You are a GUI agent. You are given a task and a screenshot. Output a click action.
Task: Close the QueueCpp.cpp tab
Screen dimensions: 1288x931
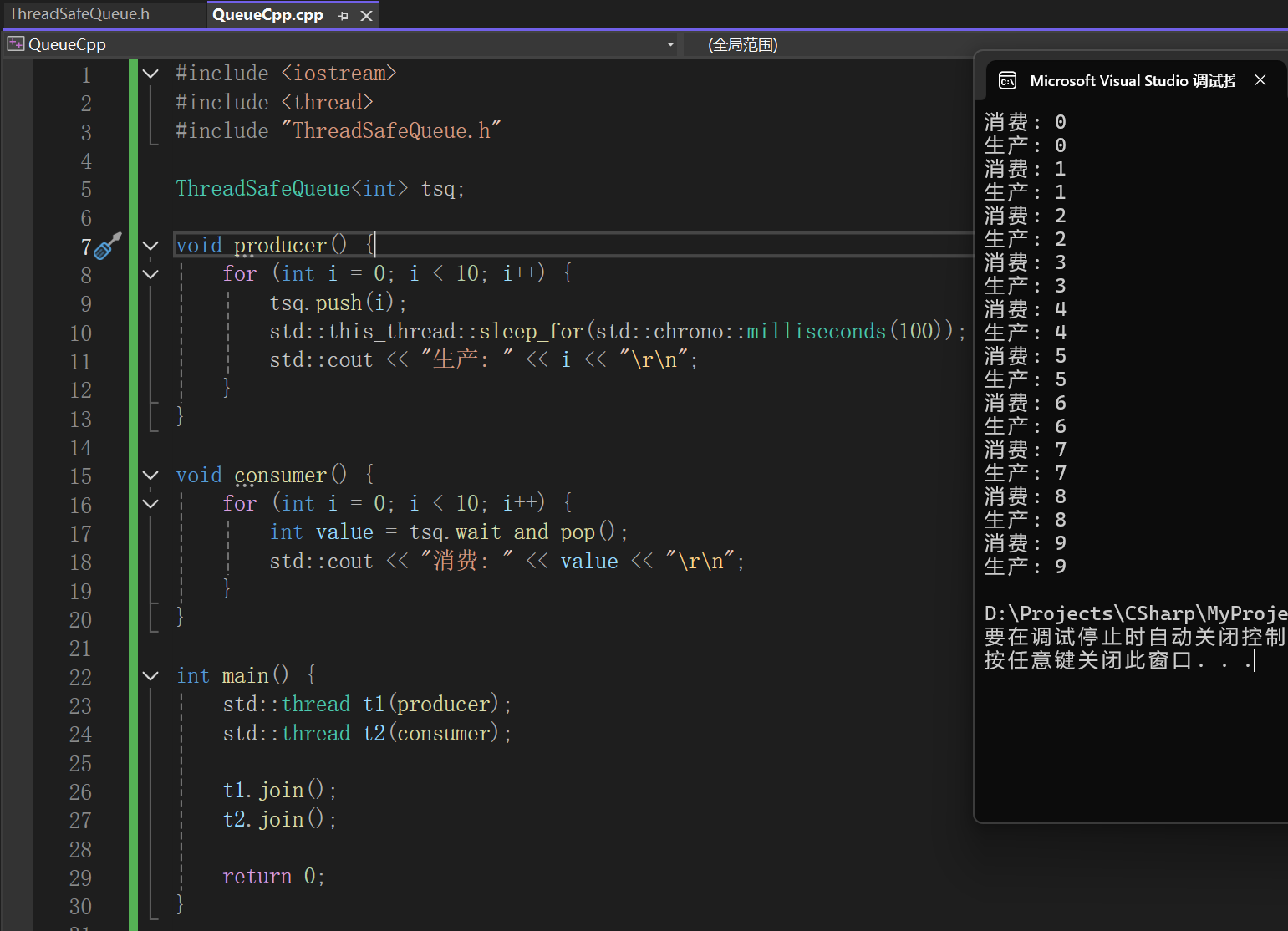366,16
